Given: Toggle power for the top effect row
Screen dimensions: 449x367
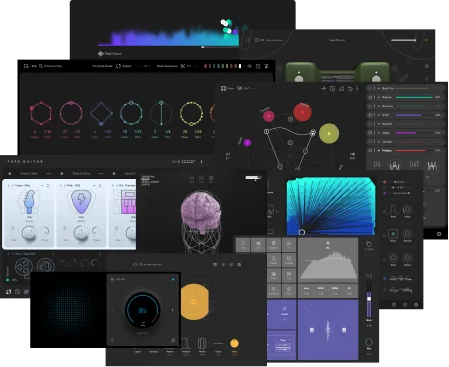Looking at the screenshot, I should point(370,88).
